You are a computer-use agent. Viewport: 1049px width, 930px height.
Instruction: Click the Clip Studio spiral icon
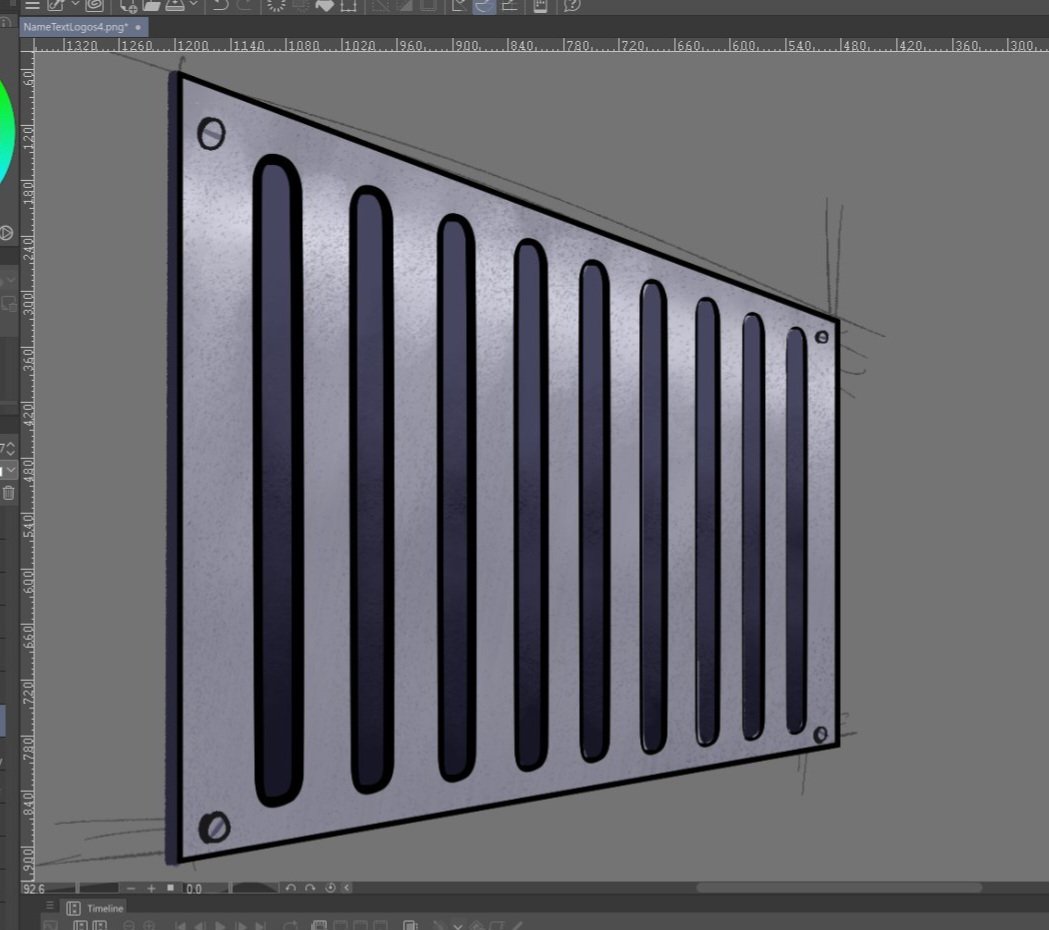point(94,5)
